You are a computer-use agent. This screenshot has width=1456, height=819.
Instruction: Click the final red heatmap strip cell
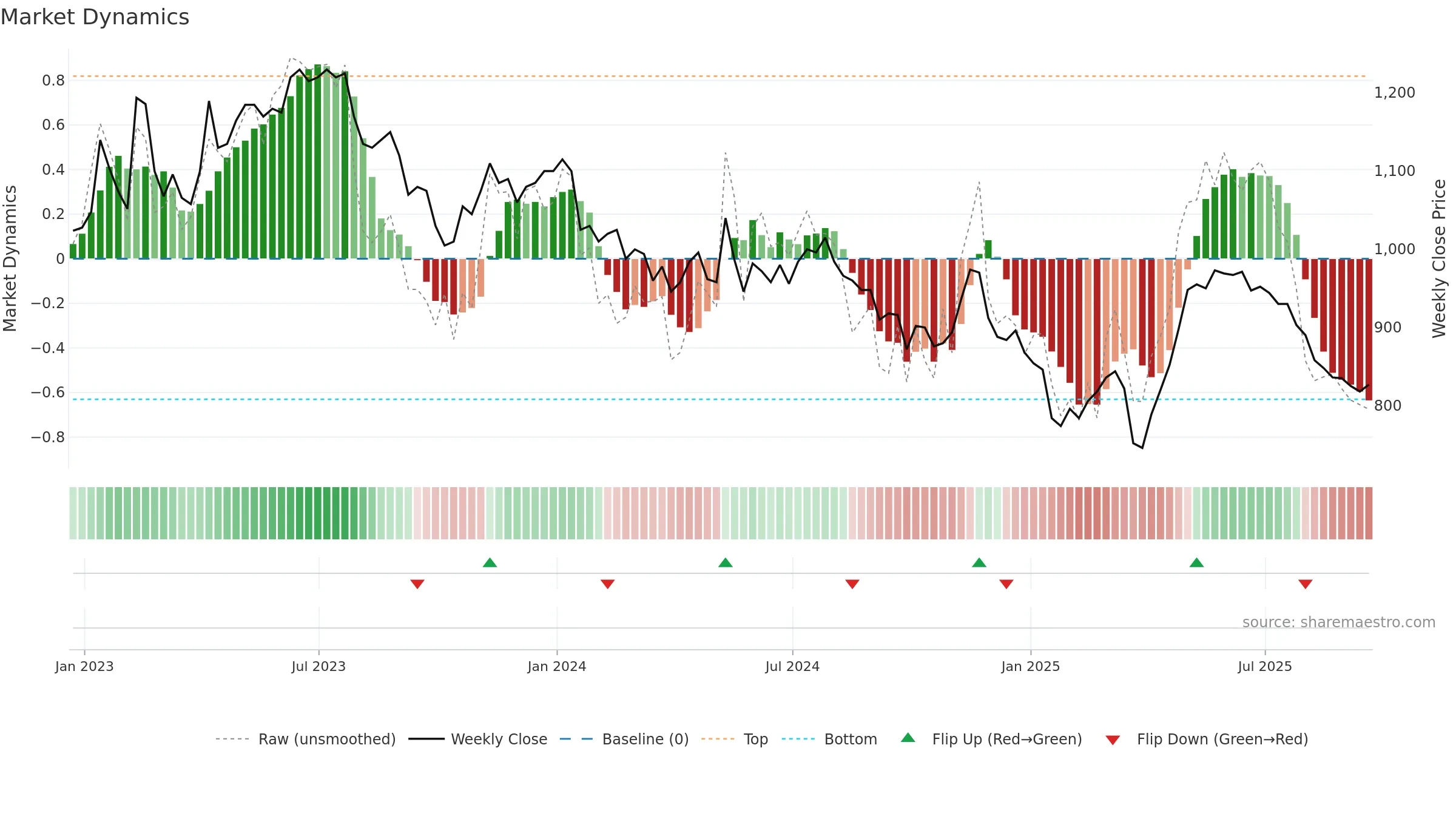tap(1369, 513)
